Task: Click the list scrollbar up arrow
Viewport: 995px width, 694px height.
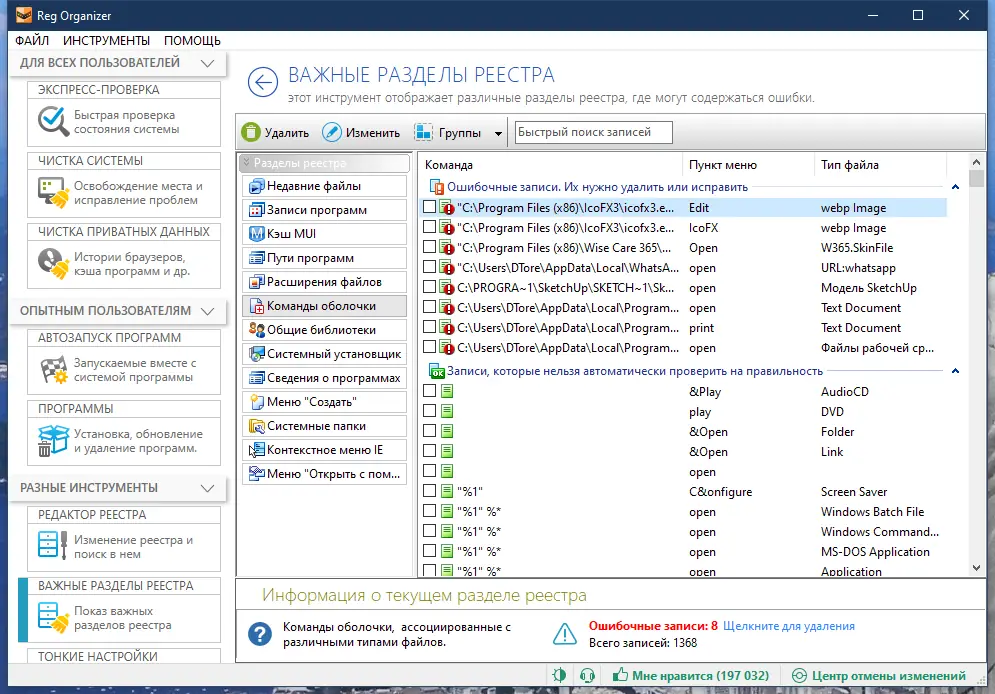Action: (977, 162)
